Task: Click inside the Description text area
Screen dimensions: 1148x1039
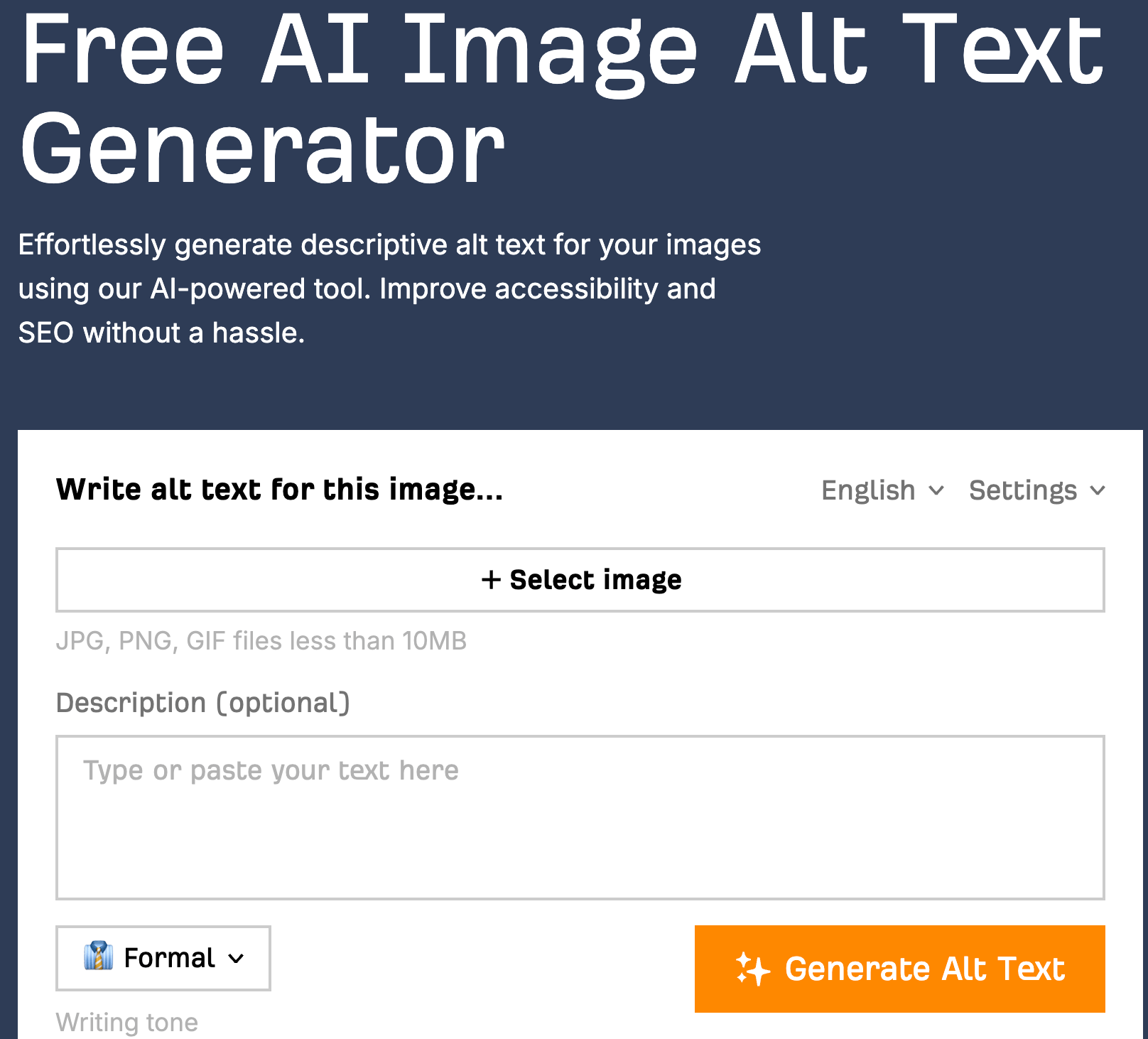Action: click(579, 817)
